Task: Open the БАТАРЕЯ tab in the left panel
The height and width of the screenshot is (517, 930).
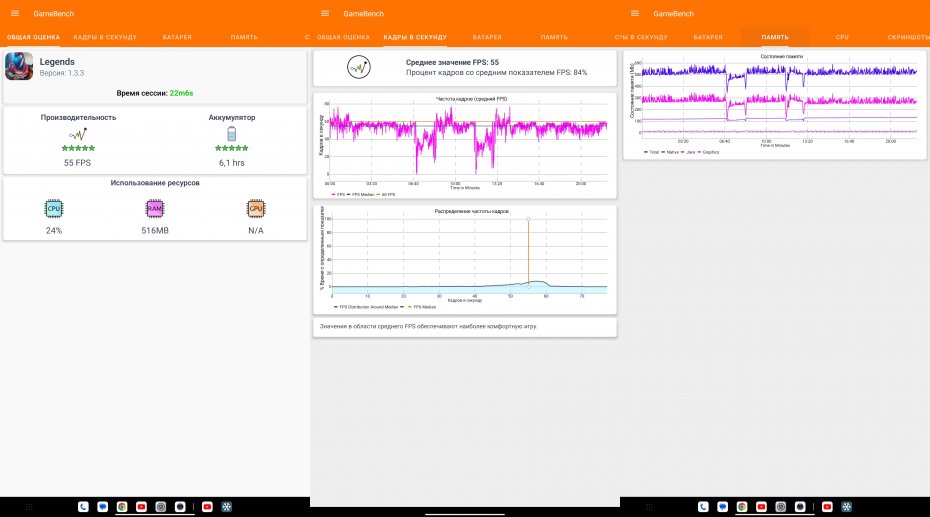Action: click(x=177, y=37)
